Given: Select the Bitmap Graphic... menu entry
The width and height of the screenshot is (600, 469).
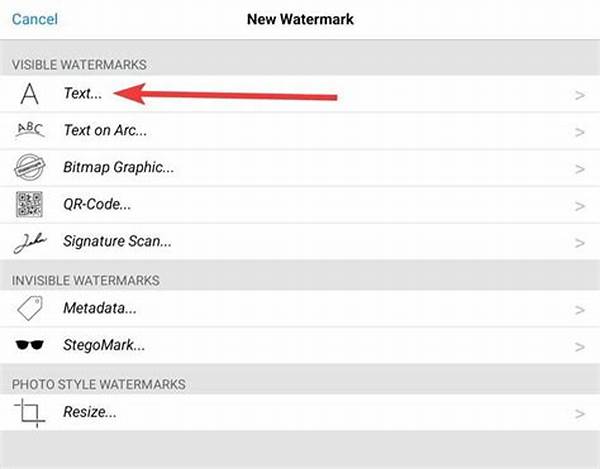Looking at the screenshot, I should coord(118,167).
